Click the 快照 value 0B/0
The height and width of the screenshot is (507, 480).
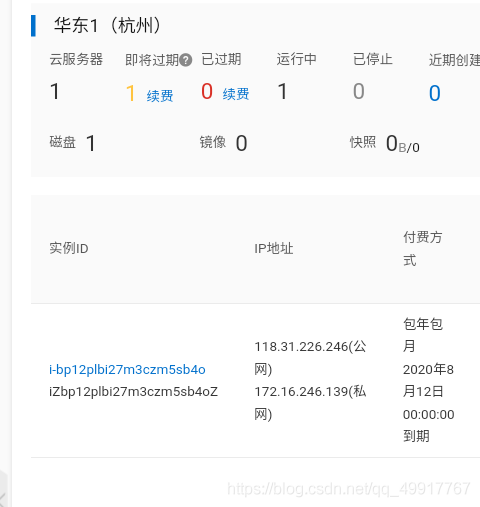(x=403, y=144)
